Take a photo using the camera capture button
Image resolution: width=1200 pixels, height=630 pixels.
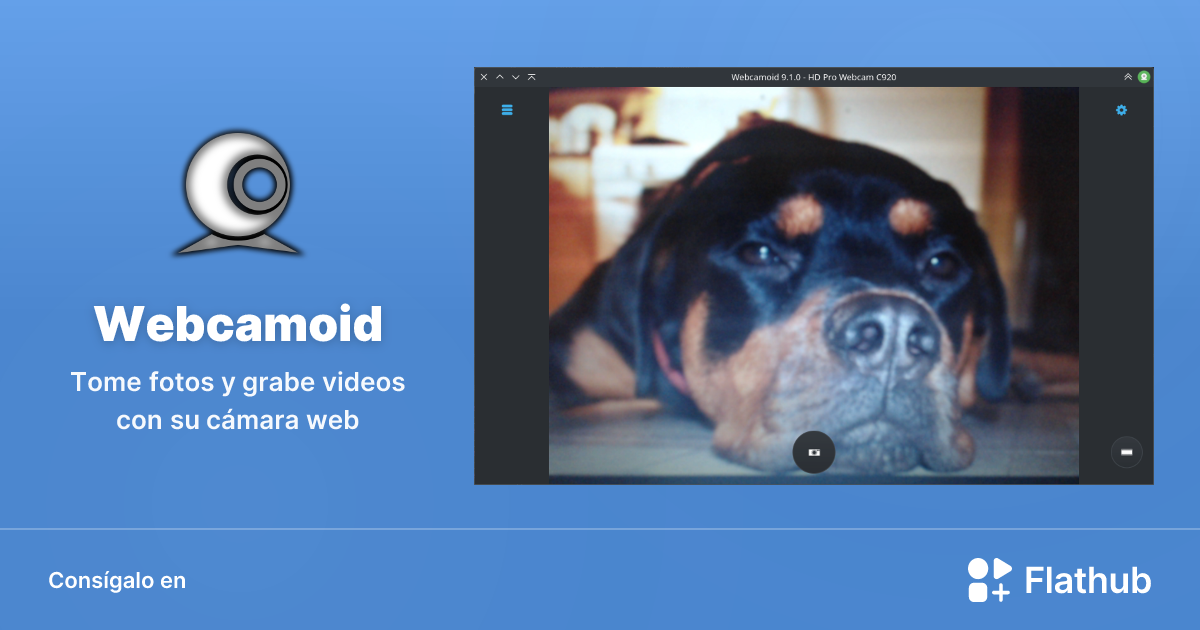(813, 452)
